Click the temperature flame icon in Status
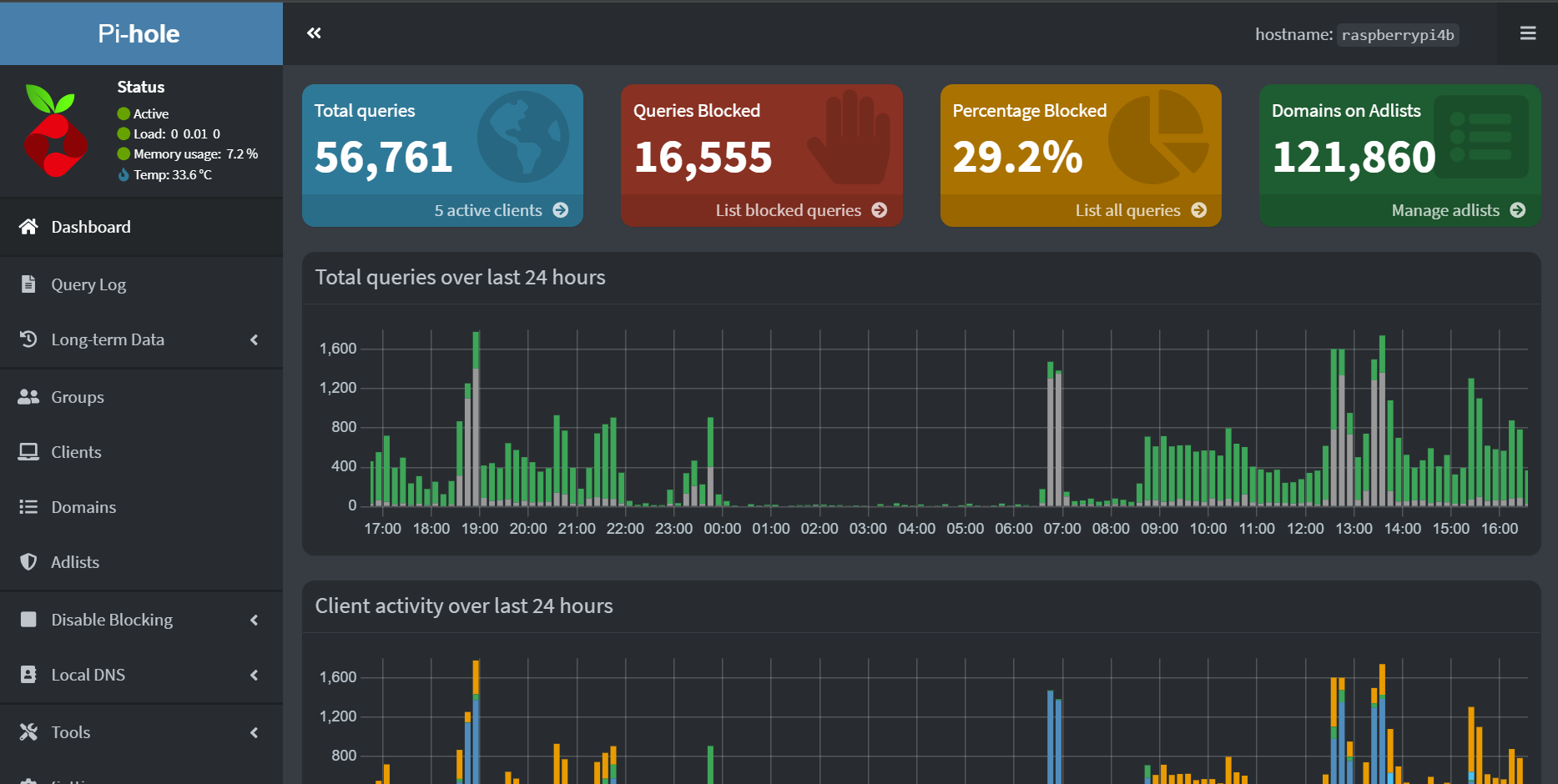 [124, 174]
